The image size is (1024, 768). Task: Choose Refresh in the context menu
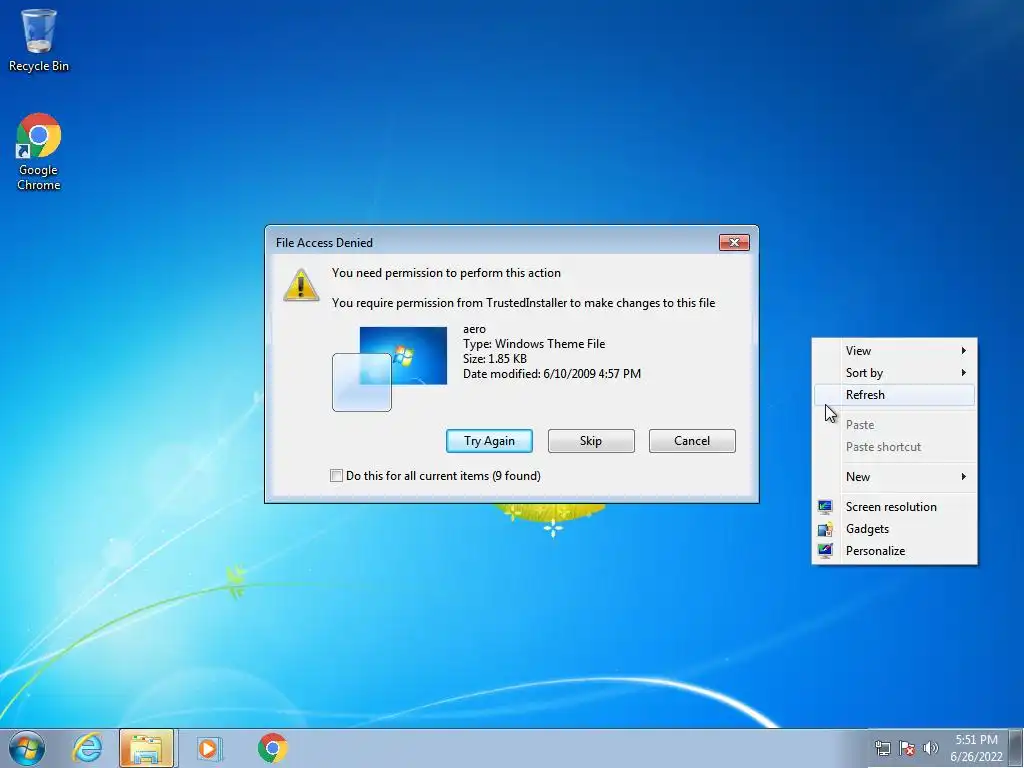894,394
